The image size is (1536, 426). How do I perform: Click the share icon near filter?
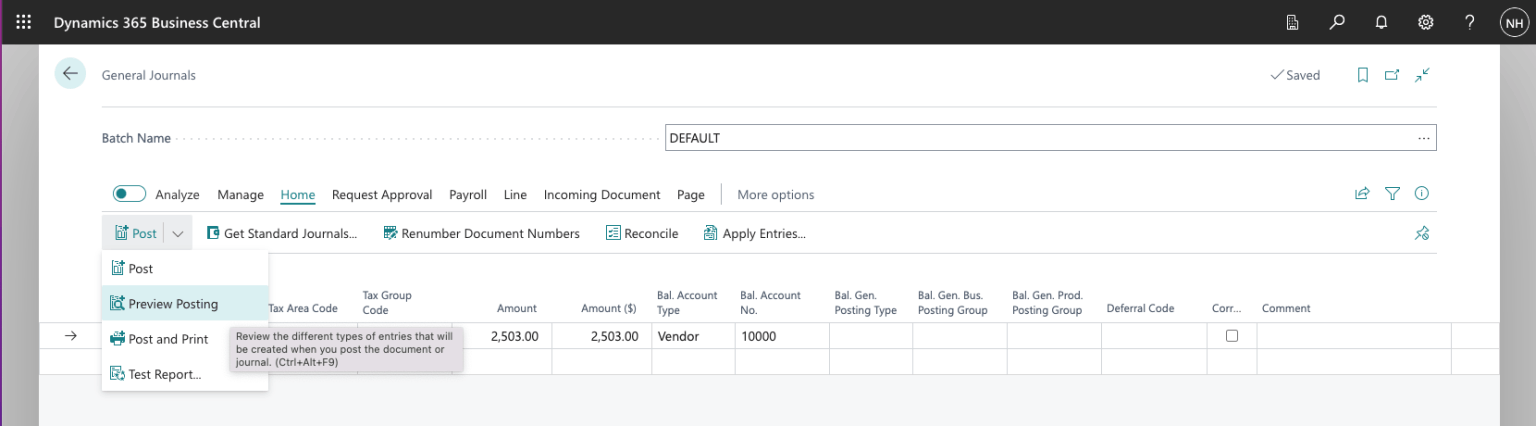1362,194
